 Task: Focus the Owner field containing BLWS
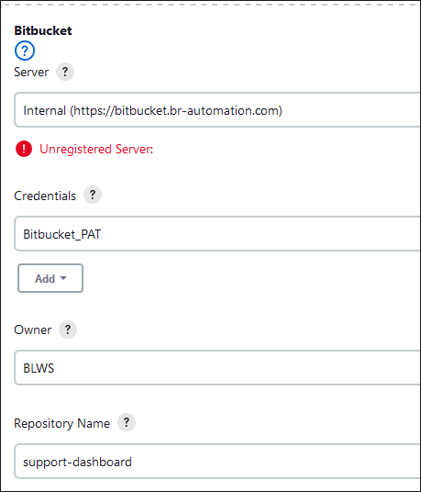coord(217,368)
